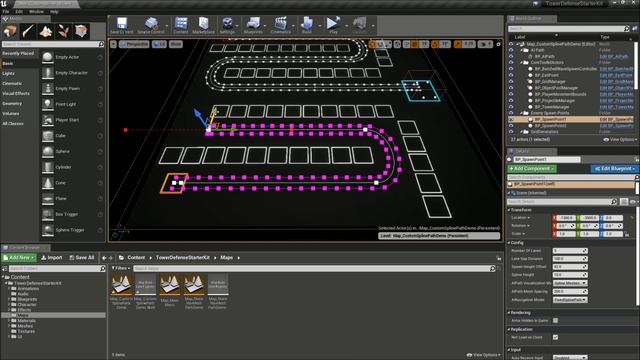Open the File menu

(6, 11)
